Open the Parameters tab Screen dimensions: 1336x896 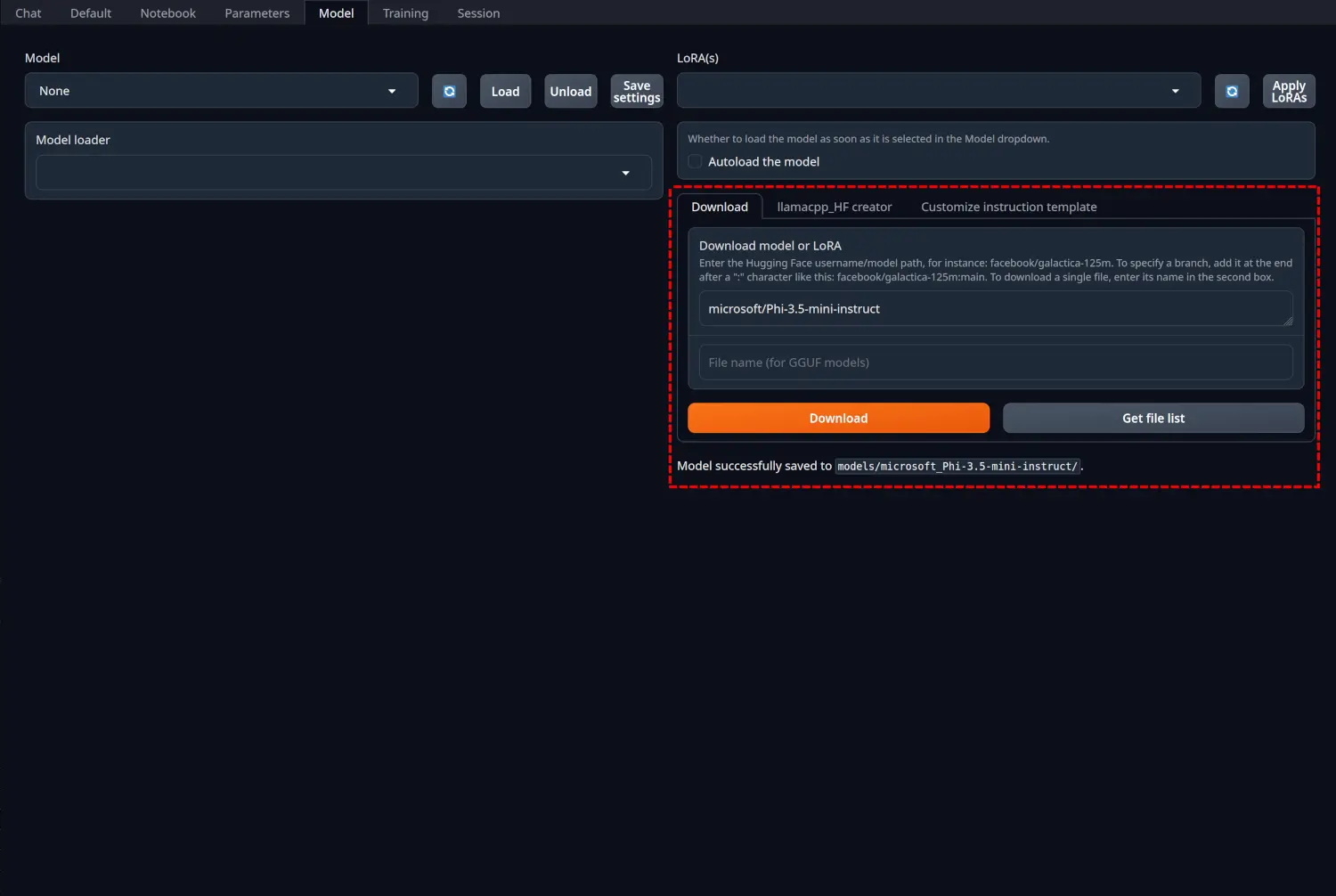click(257, 13)
